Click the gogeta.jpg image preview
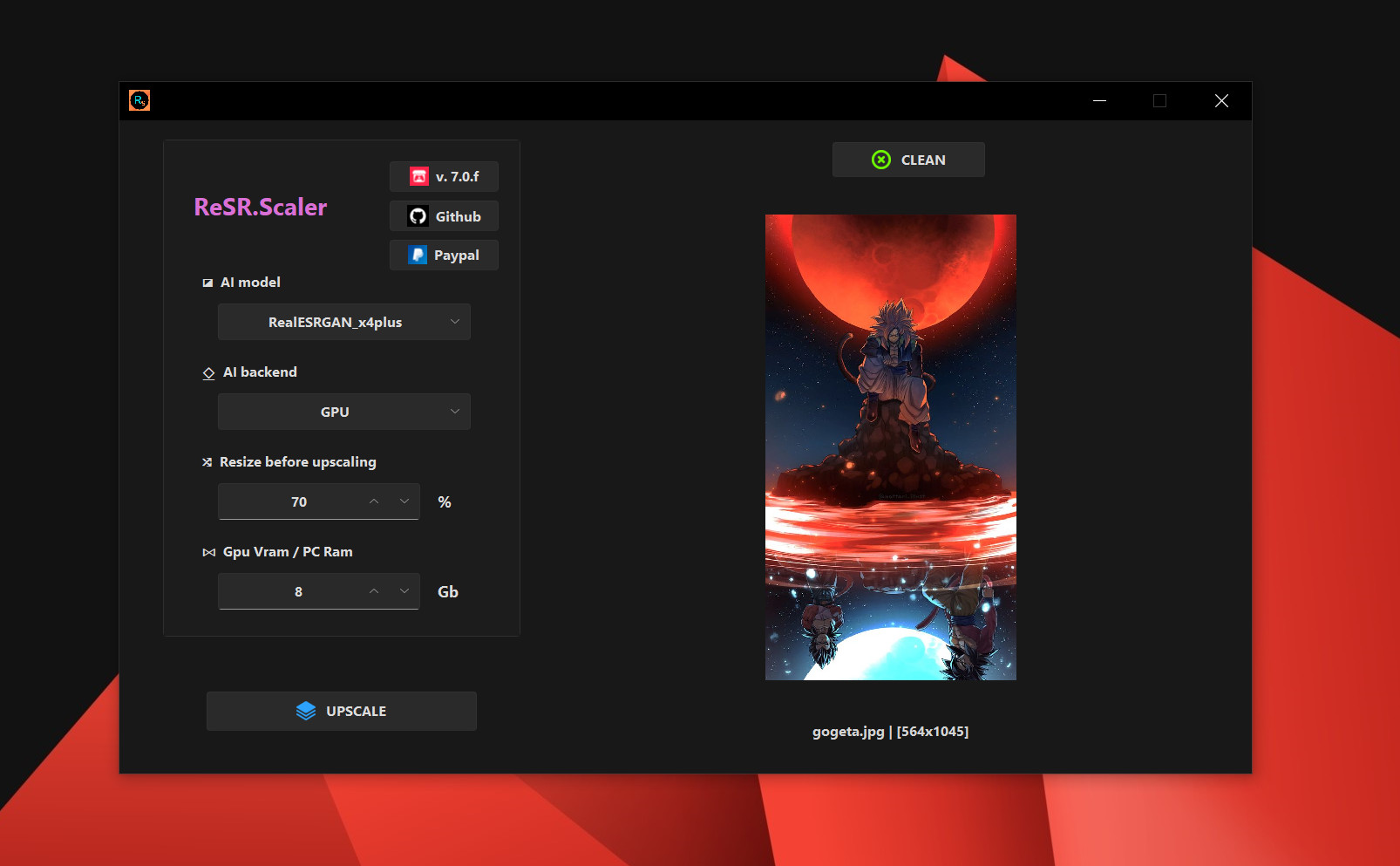 coord(891,447)
